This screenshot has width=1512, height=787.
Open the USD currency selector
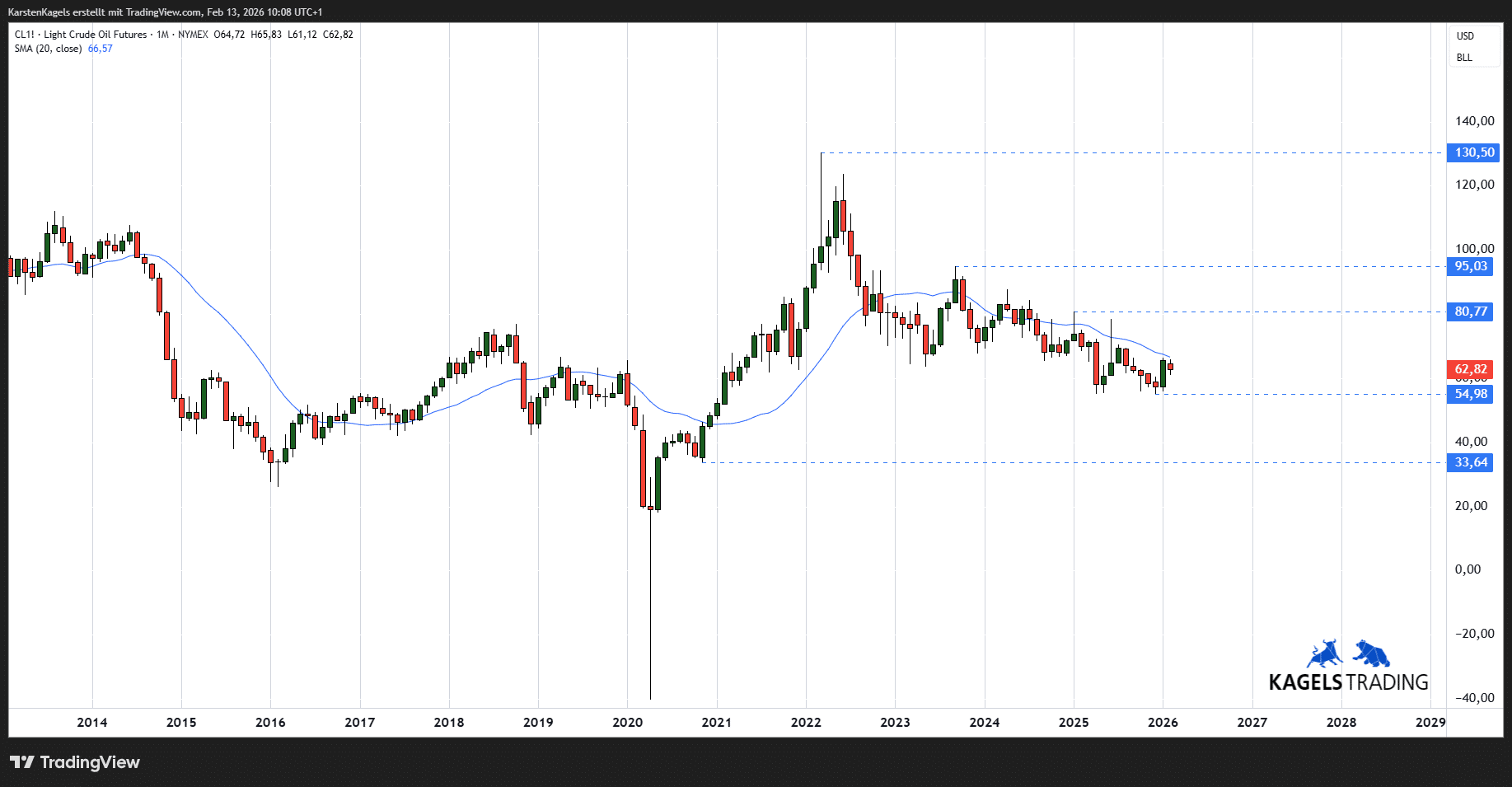click(x=1465, y=36)
